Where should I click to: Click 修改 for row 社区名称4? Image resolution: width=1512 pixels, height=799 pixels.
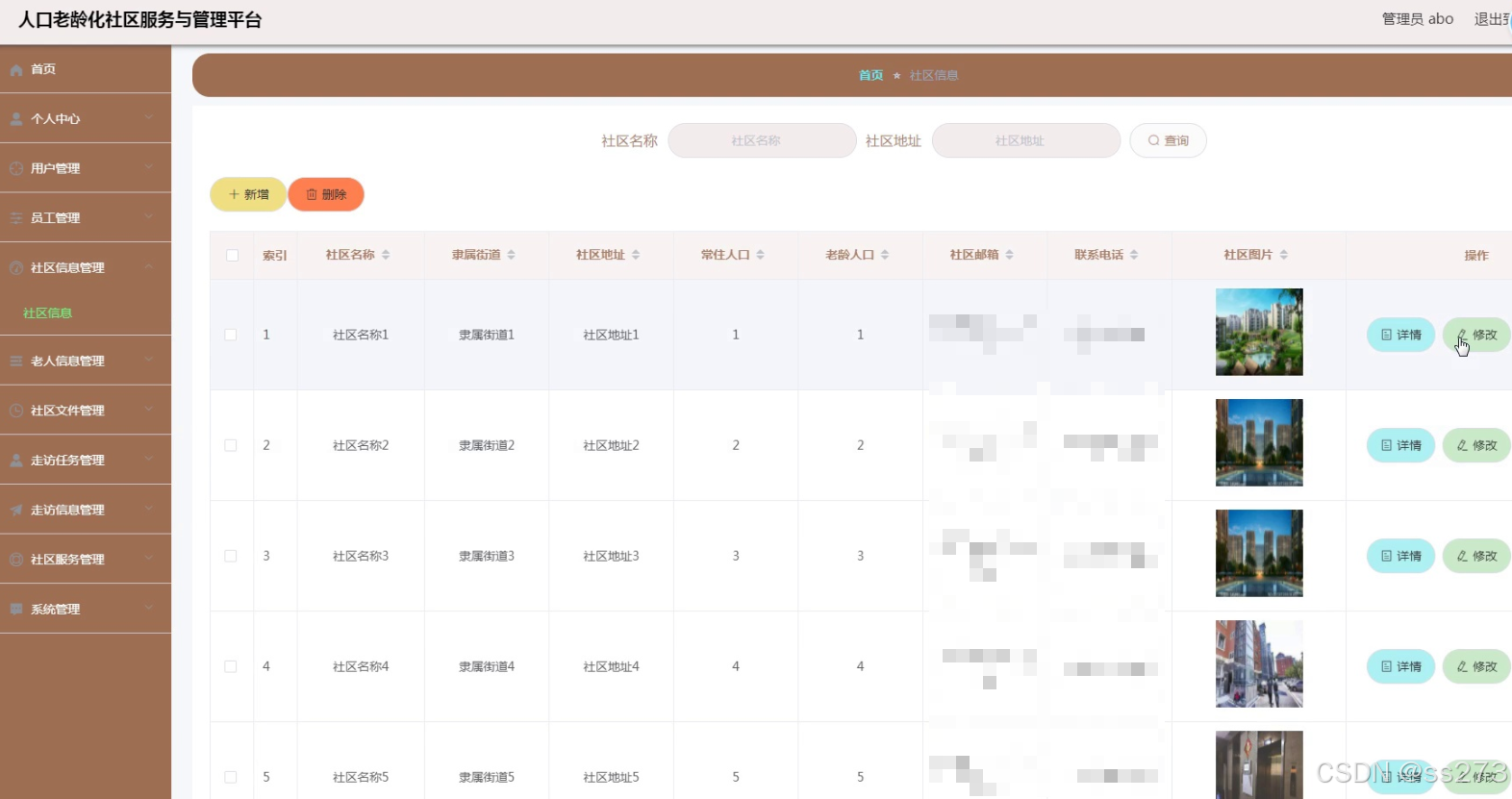(x=1476, y=666)
